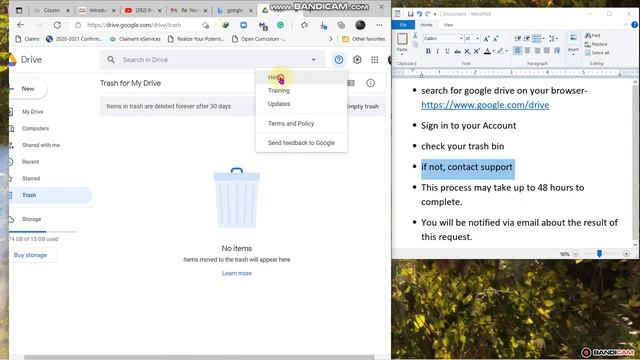640x360 pixels.
Task: Increase indent in WordPad
Action: coord(527,39)
